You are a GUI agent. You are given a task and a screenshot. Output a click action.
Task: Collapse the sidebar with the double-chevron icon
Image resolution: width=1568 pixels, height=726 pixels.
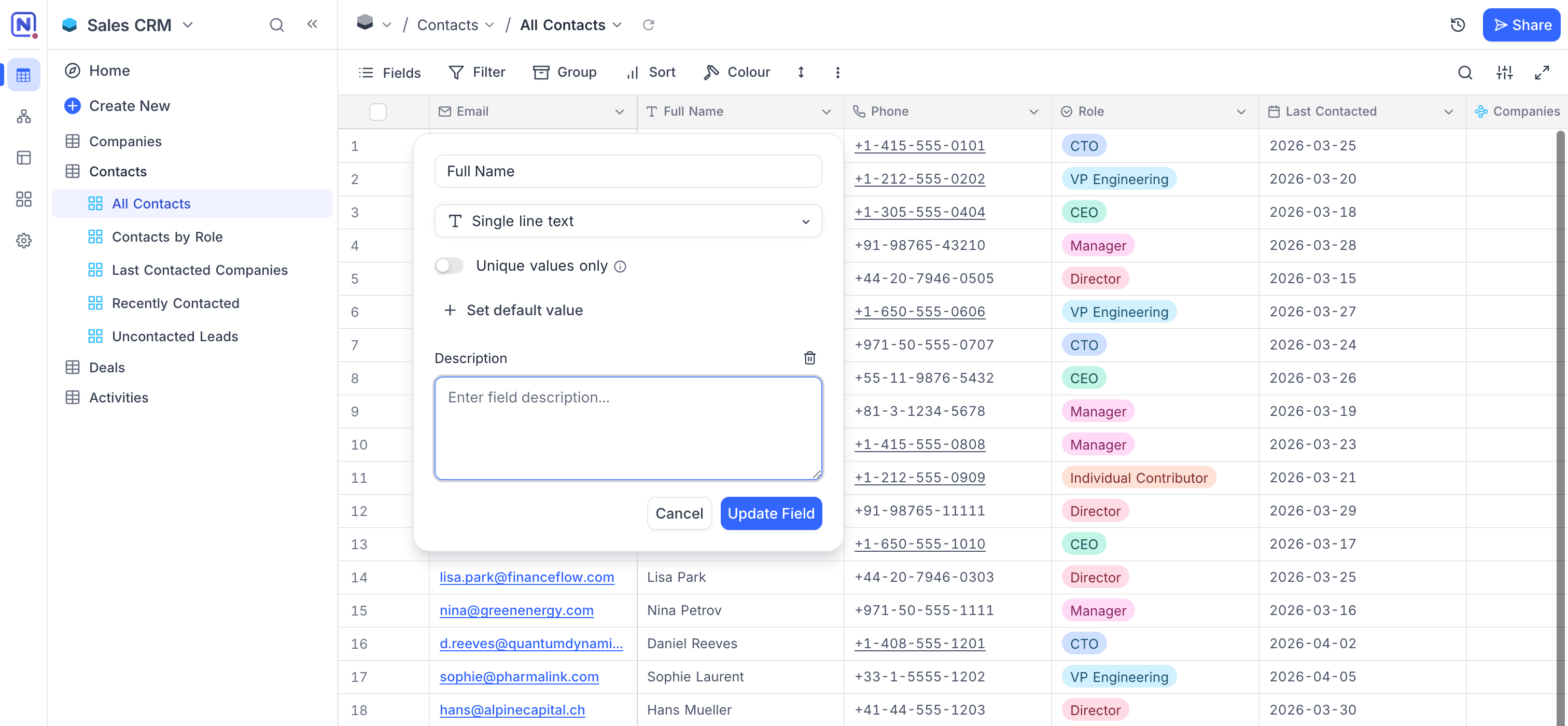coord(312,24)
